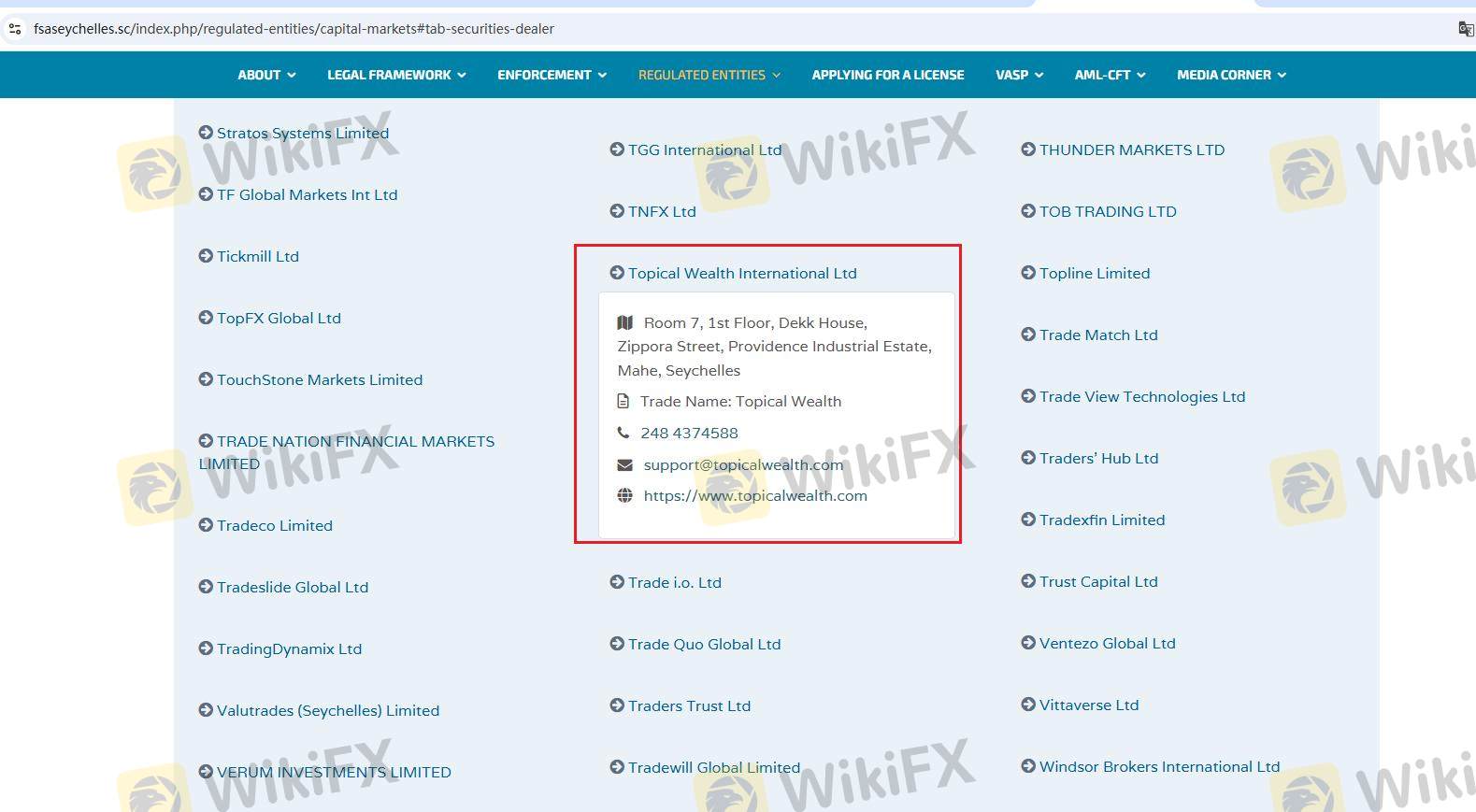
Task: Click the phone icon by 248 4374588
Action: click(x=623, y=433)
